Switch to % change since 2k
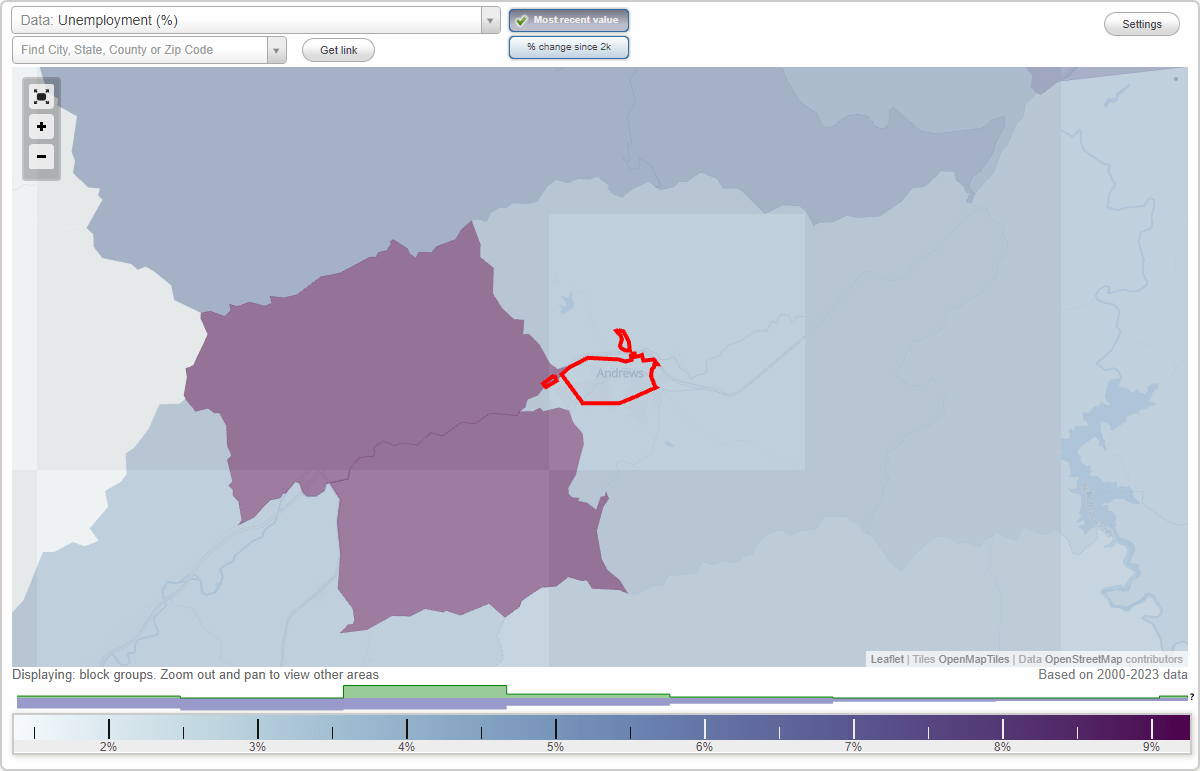The image size is (1200, 771). point(569,47)
